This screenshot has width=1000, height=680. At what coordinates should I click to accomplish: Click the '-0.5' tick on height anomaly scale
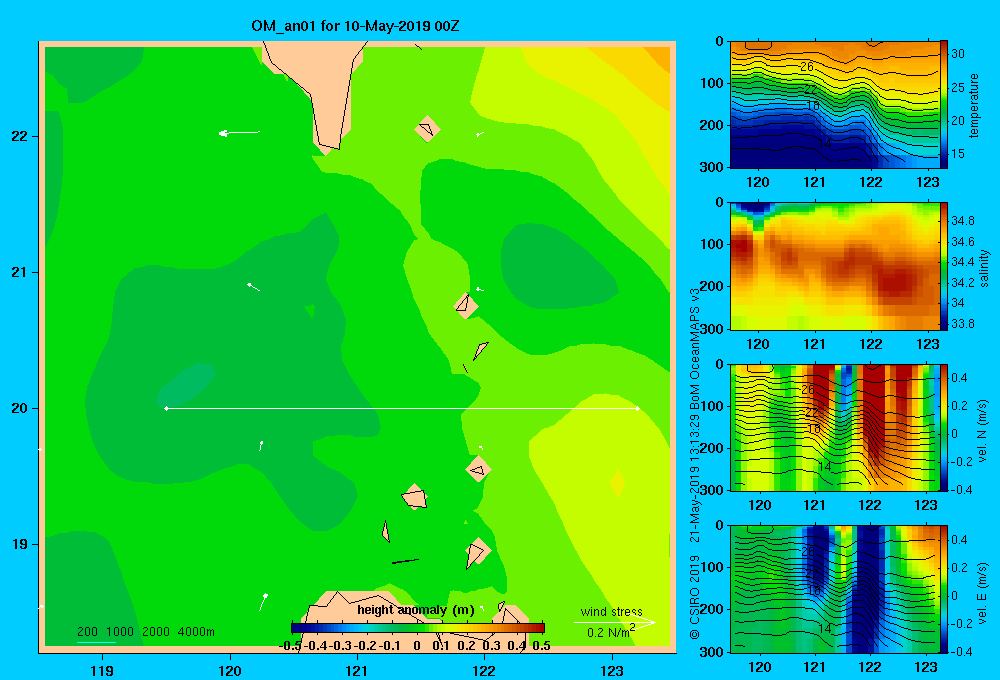[290, 646]
